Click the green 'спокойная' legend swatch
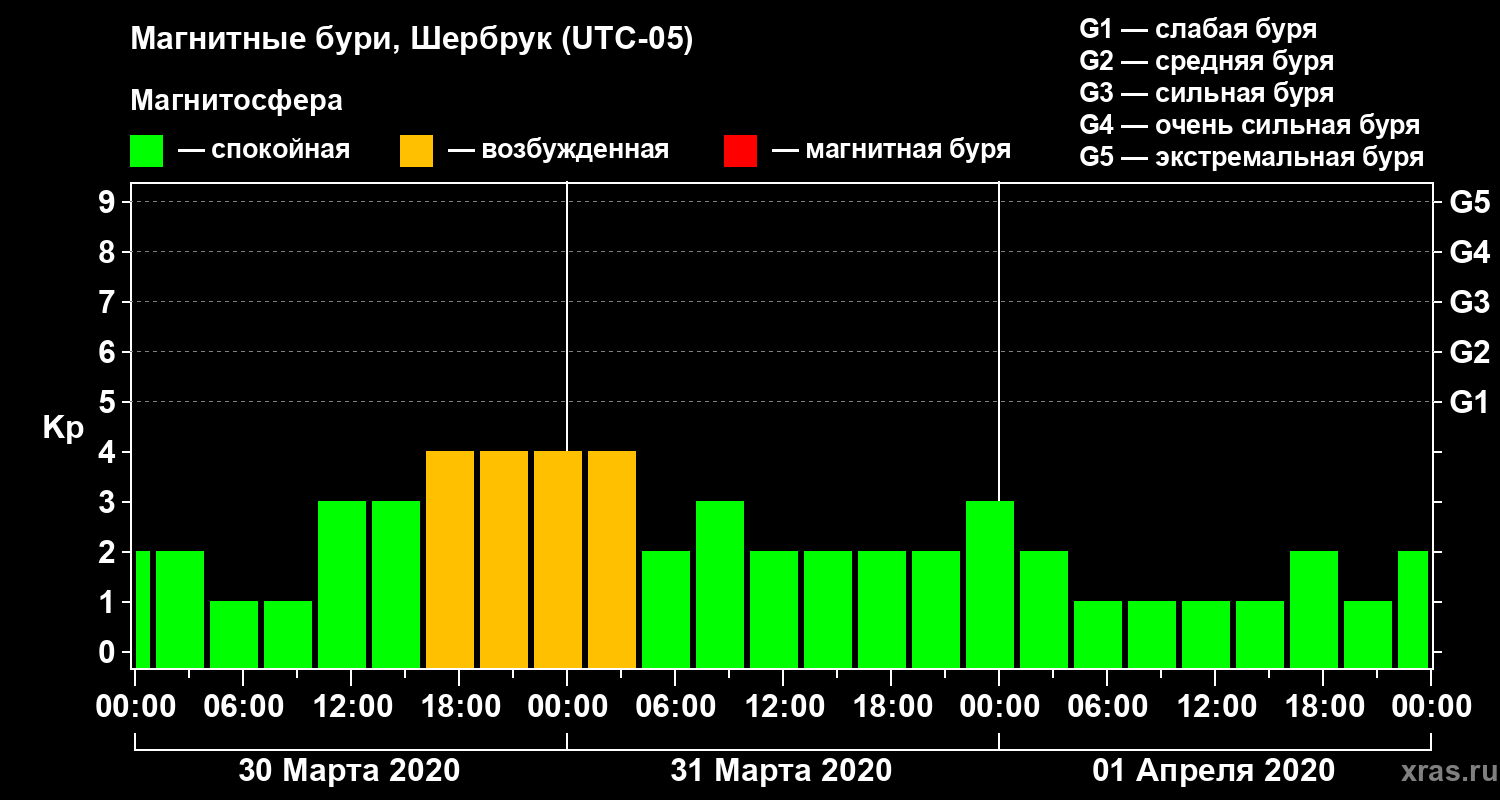1500x800 pixels. pos(146,151)
